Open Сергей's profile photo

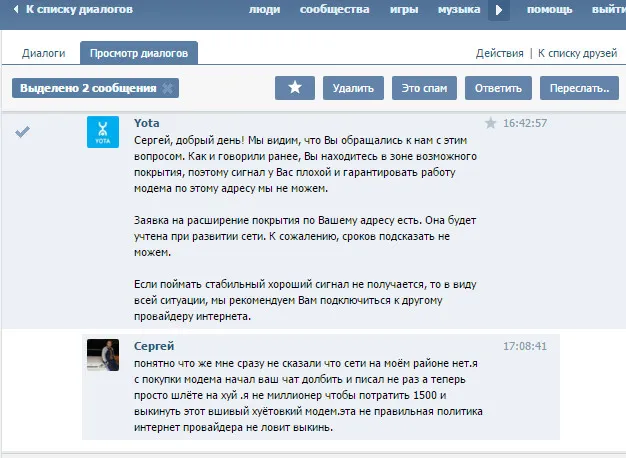[x=103, y=355]
